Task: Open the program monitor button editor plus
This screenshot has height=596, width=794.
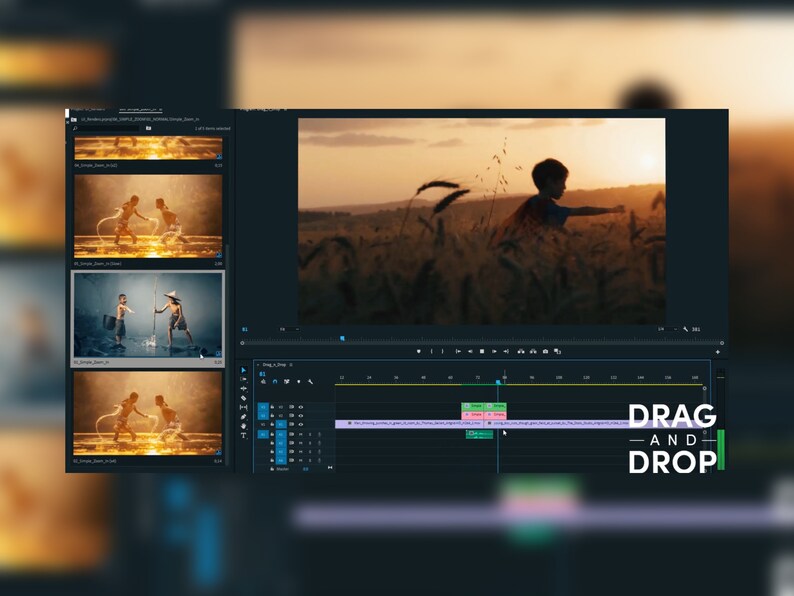Action: coord(718,352)
